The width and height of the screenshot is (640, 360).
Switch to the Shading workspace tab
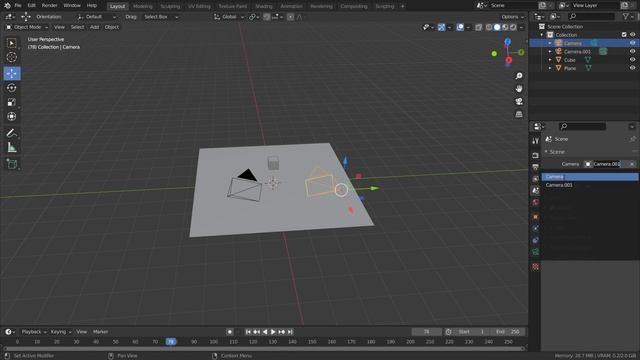264,6
